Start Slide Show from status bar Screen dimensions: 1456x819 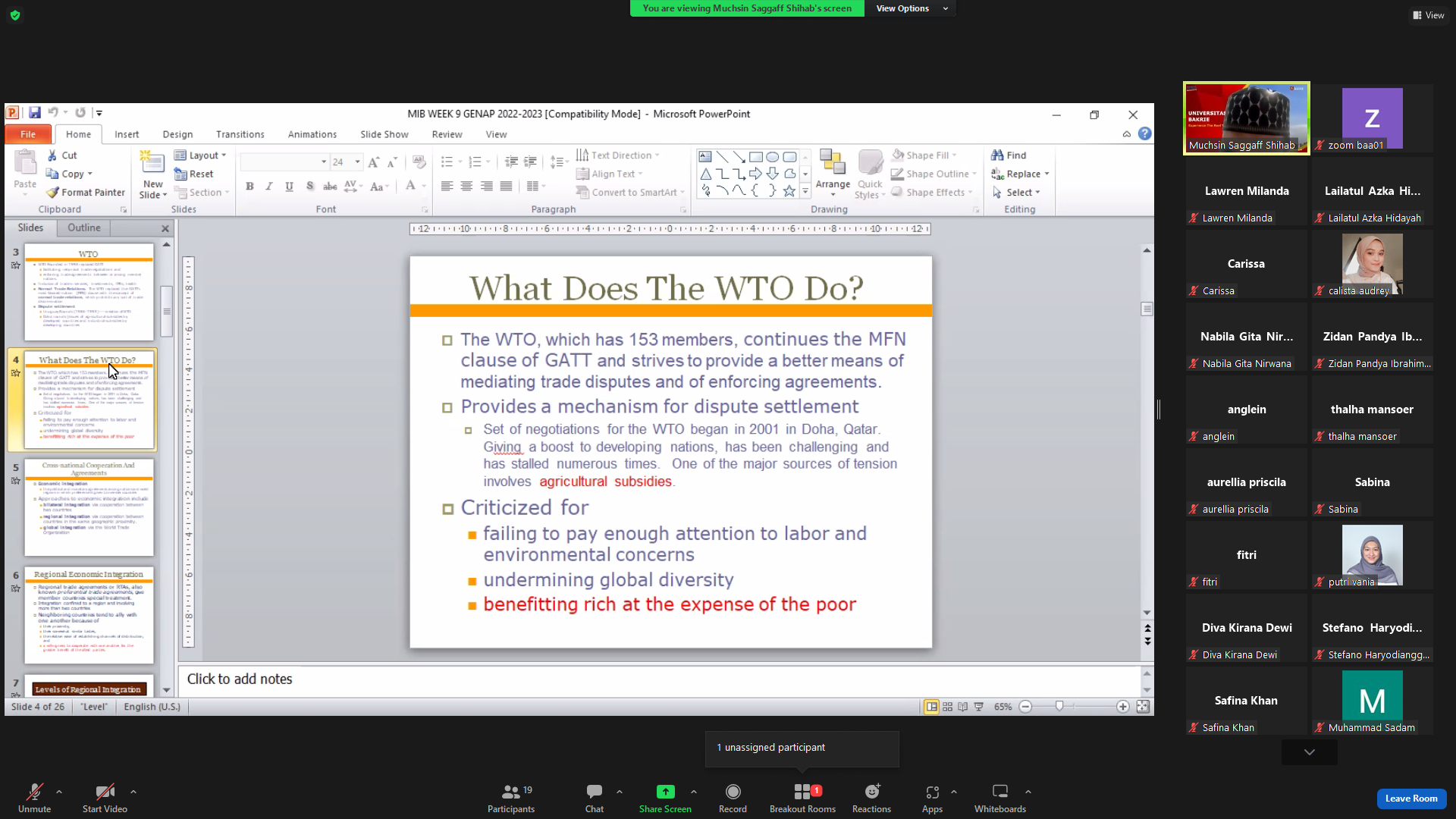point(979,707)
